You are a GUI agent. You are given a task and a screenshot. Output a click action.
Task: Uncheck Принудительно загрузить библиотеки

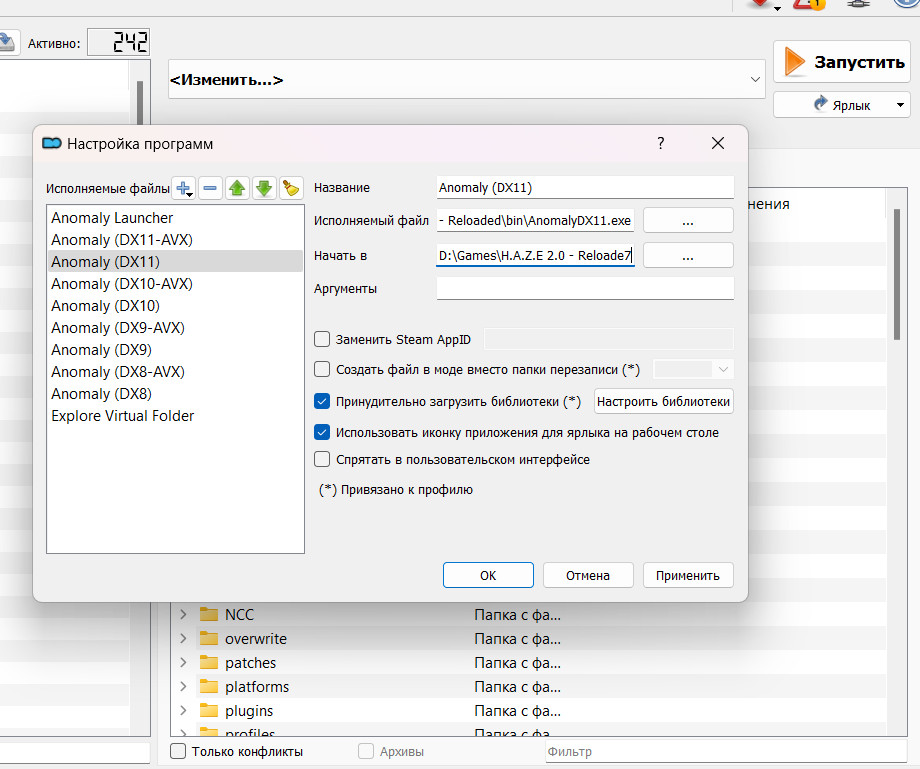pos(322,401)
